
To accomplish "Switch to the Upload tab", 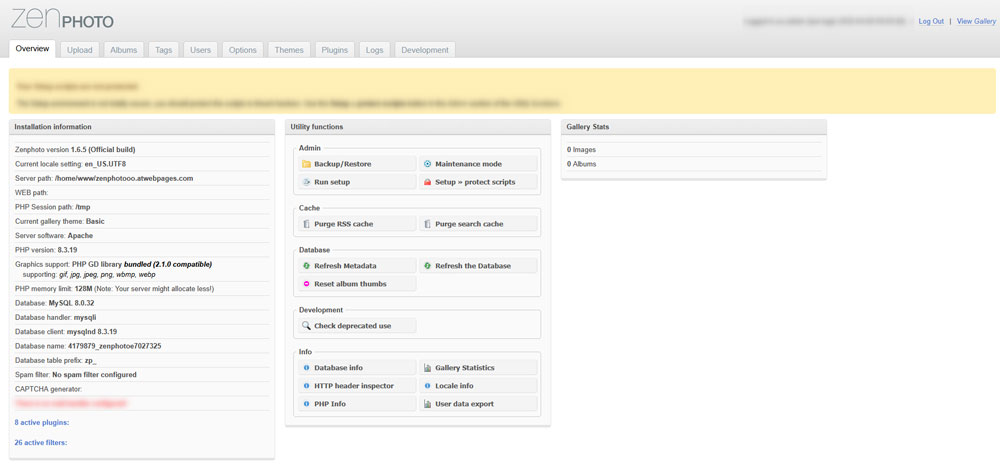I will [80, 50].
